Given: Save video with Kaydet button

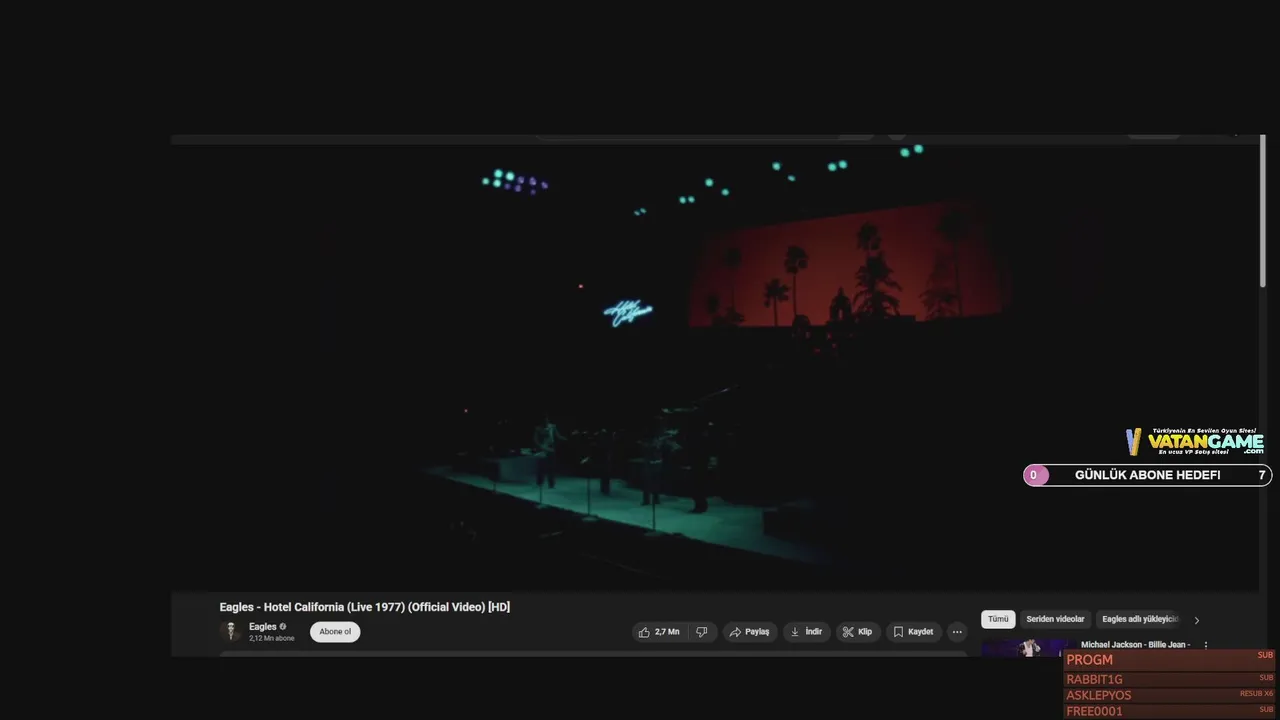Looking at the screenshot, I should click(x=913, y=632).
